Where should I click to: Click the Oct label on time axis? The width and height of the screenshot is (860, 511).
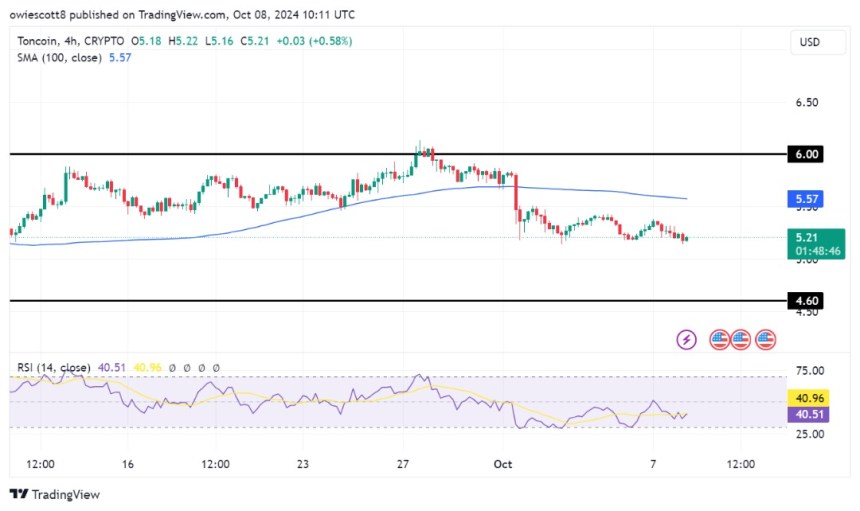[501, 464]
